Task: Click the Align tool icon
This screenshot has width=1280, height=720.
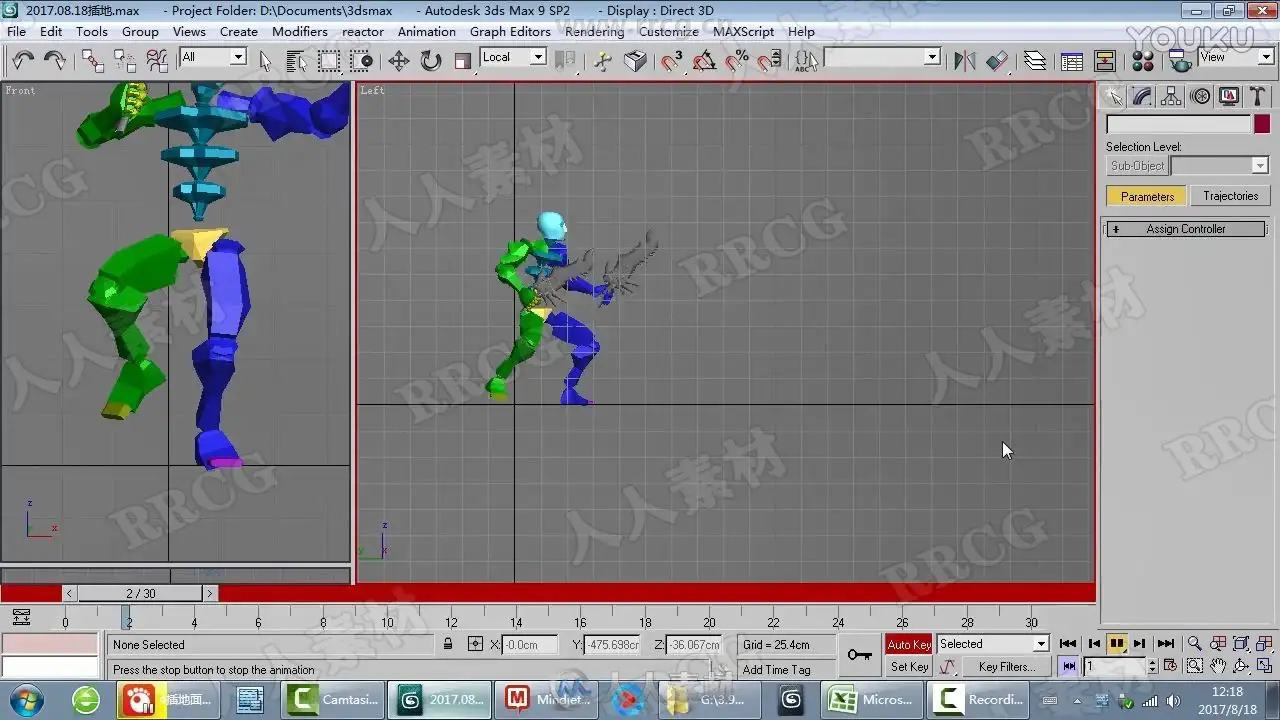Action: tap(997, 61)
